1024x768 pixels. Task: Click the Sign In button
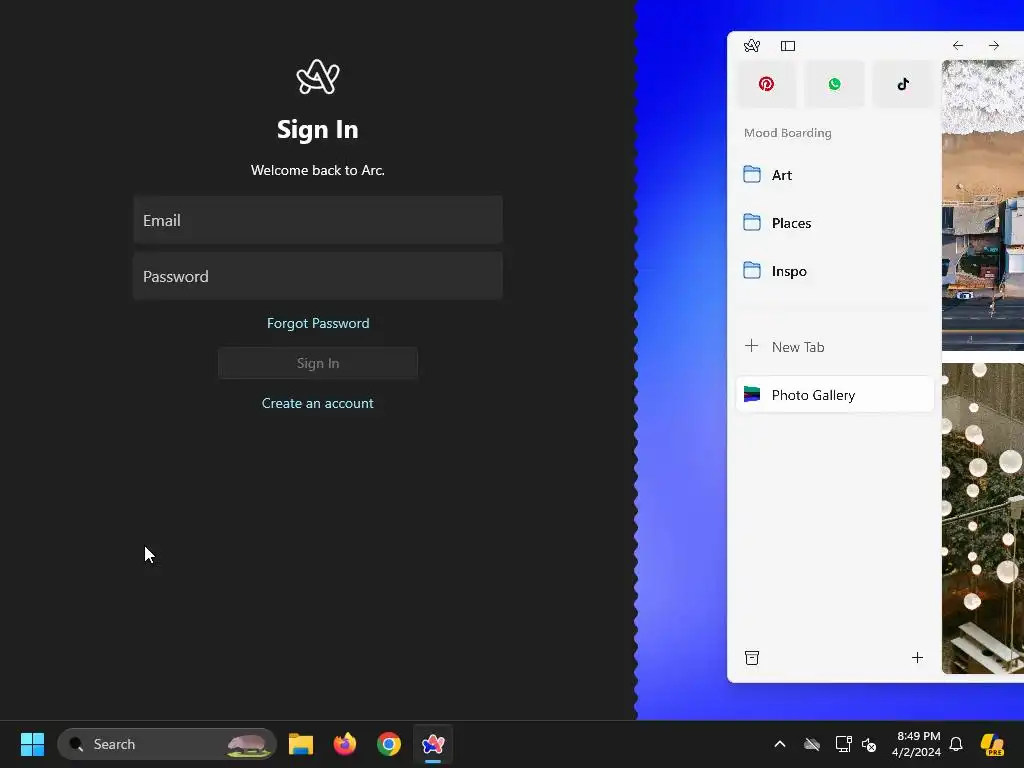(x=318, y=363)
